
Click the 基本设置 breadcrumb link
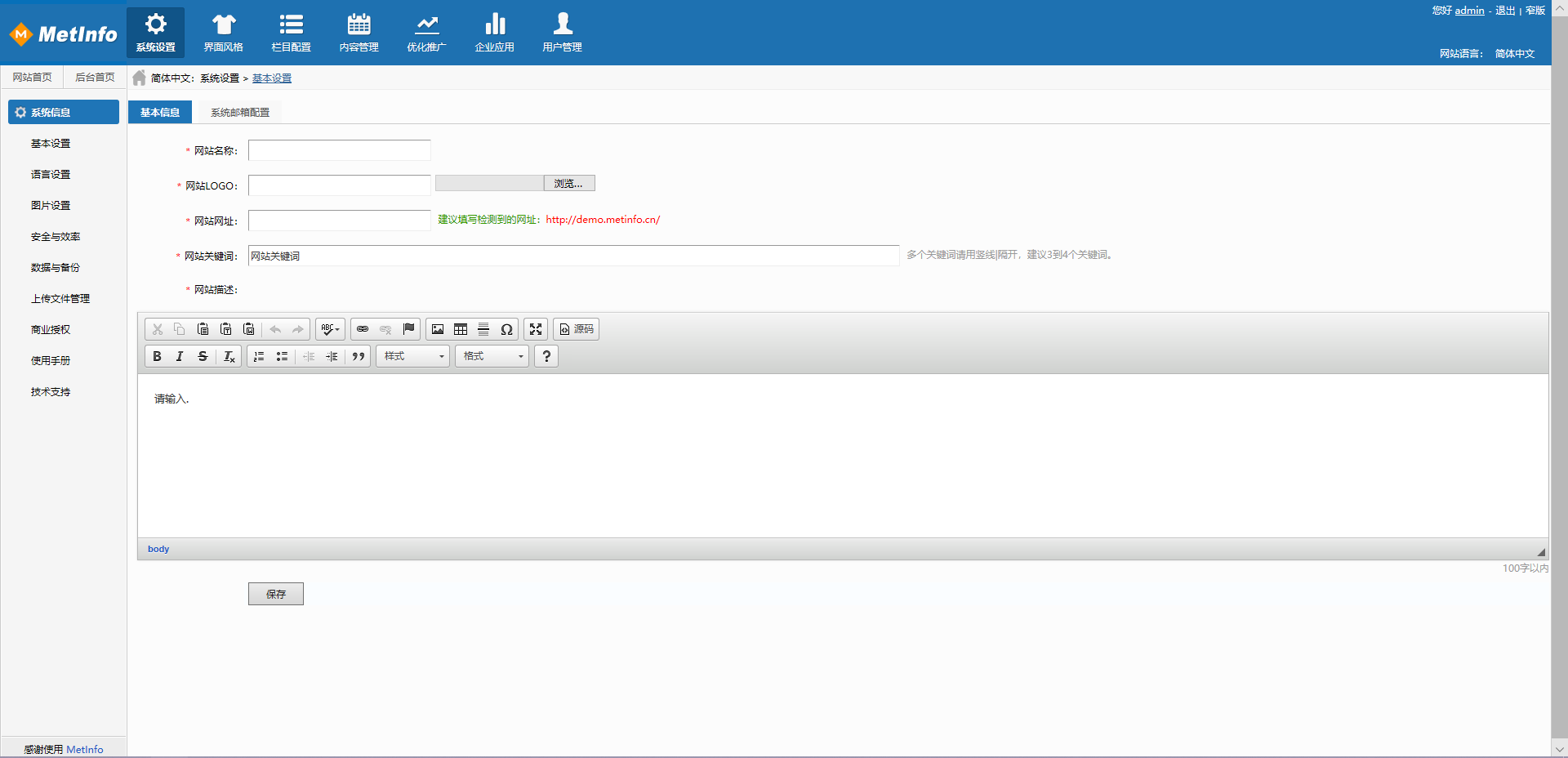click(272, 78)
